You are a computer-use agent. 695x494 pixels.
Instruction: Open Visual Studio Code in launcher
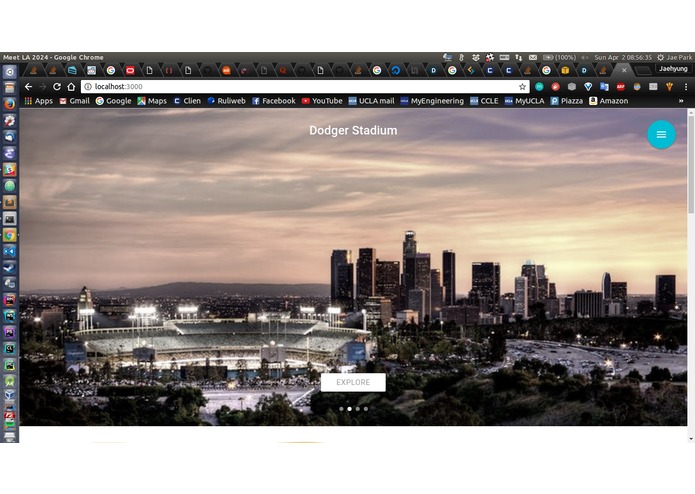(x=9, y=251)
